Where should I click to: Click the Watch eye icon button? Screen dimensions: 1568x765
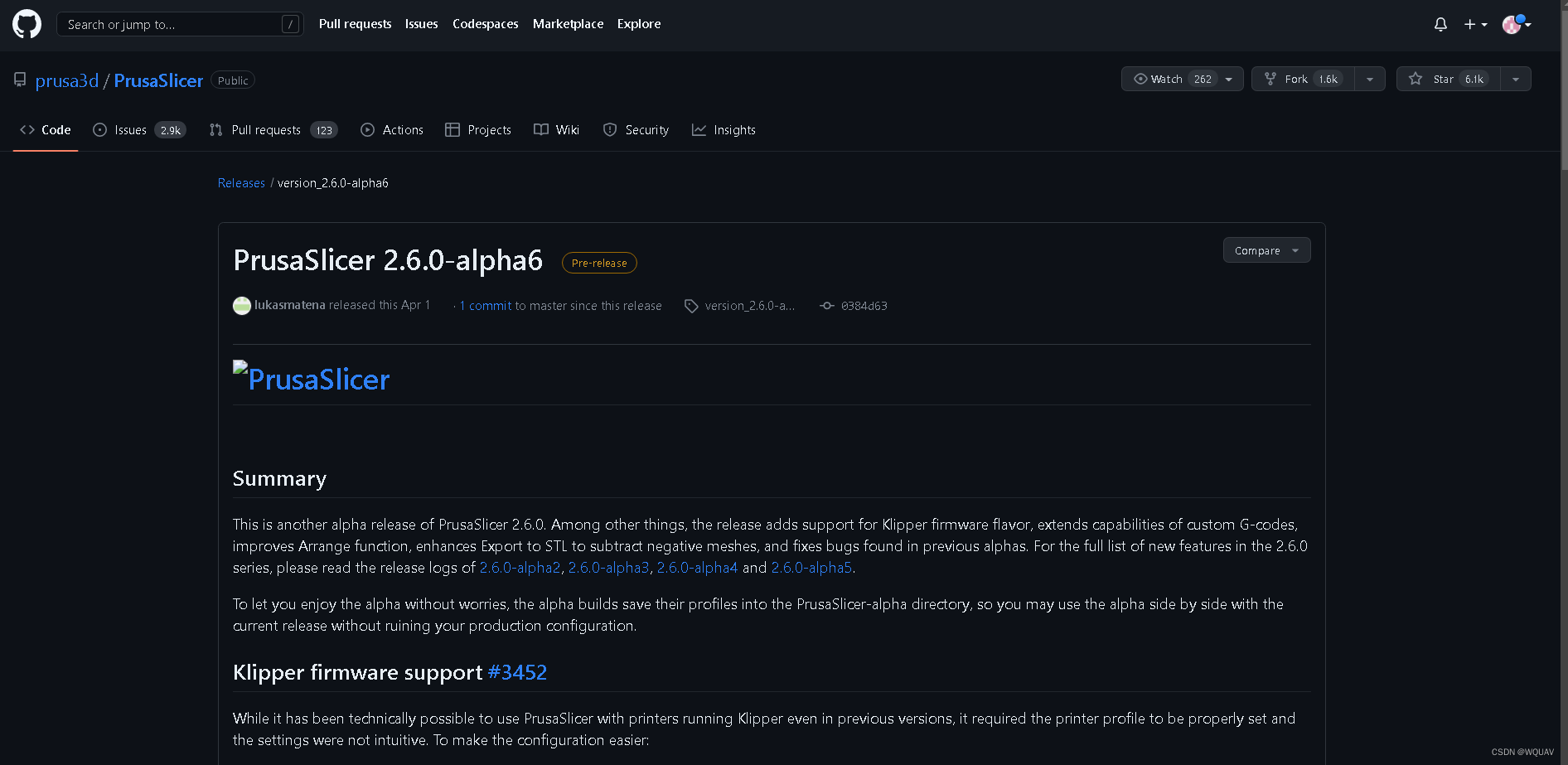(1140, 79)
